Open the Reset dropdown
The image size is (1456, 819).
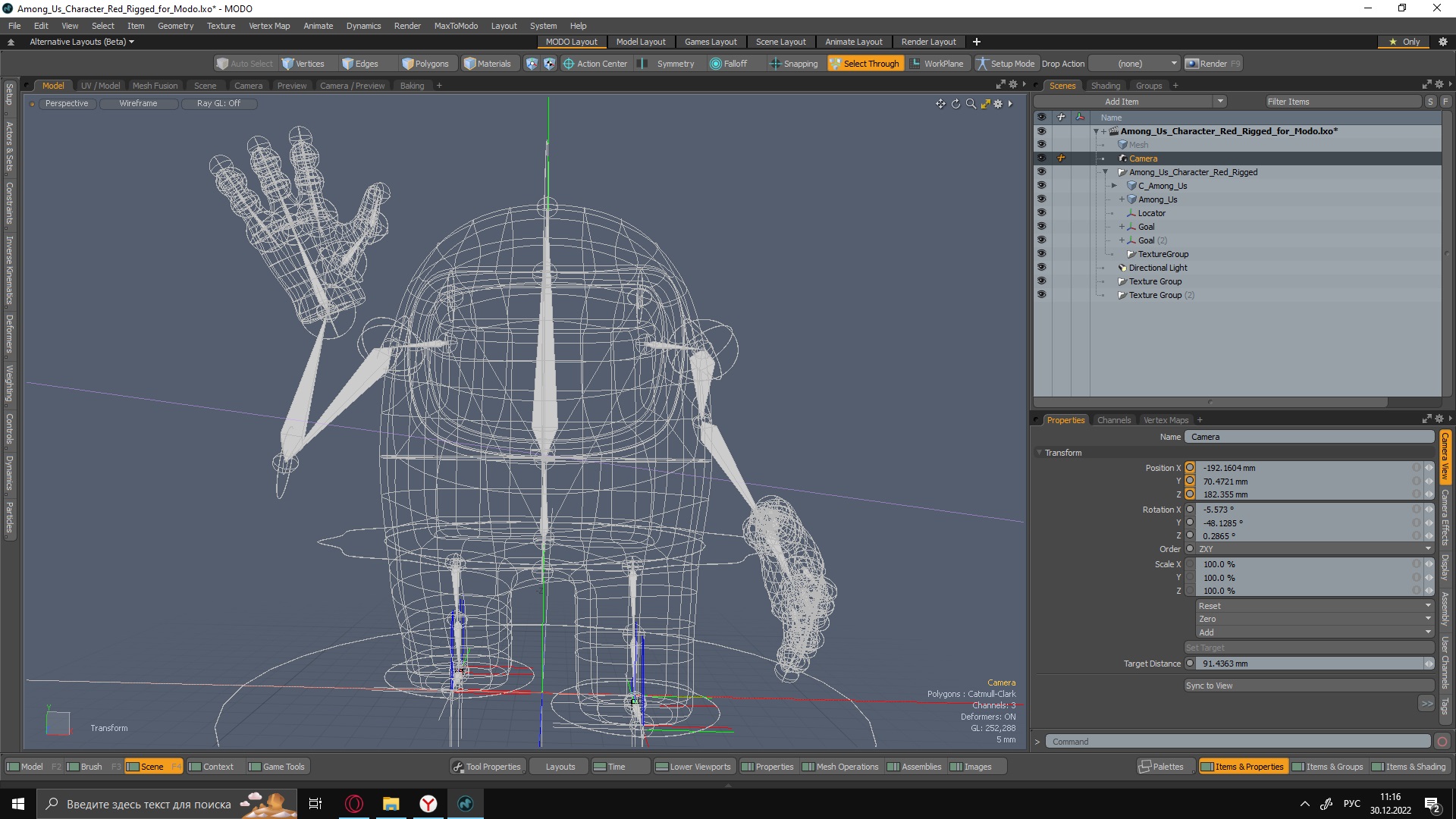pos(1315,606)
